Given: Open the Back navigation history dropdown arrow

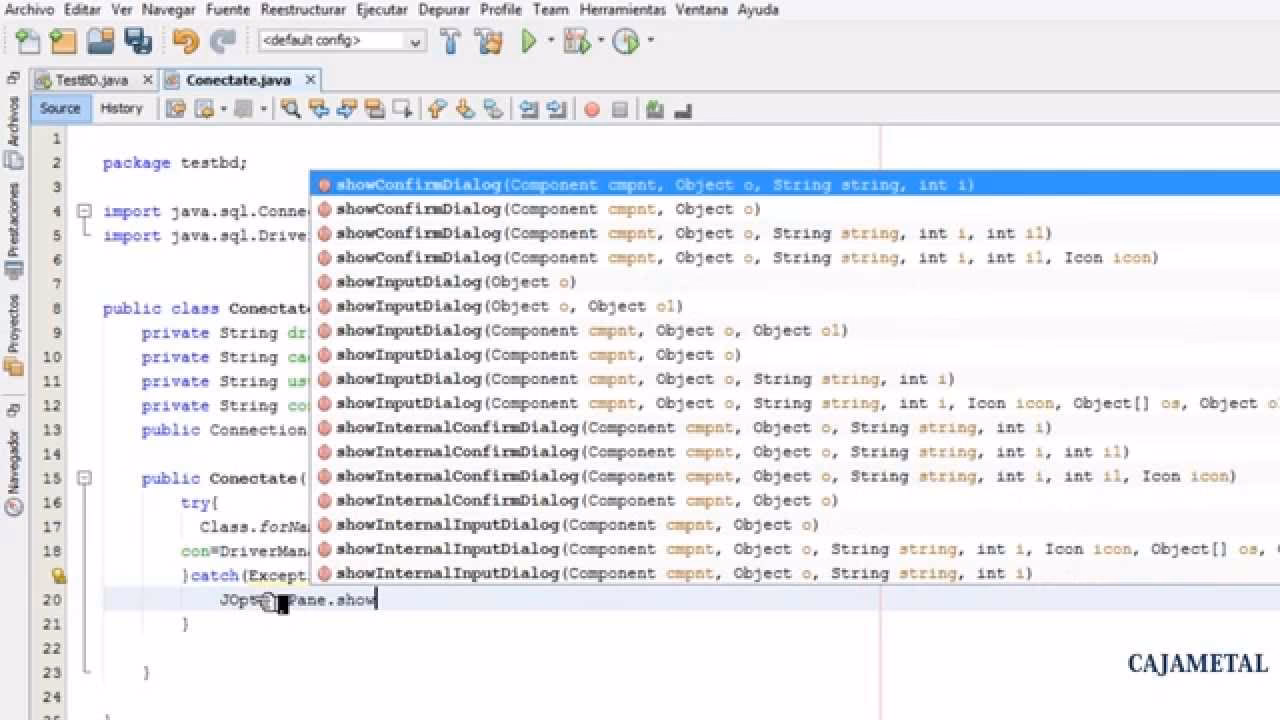Looking at the screenshot, I should (222, 109).
